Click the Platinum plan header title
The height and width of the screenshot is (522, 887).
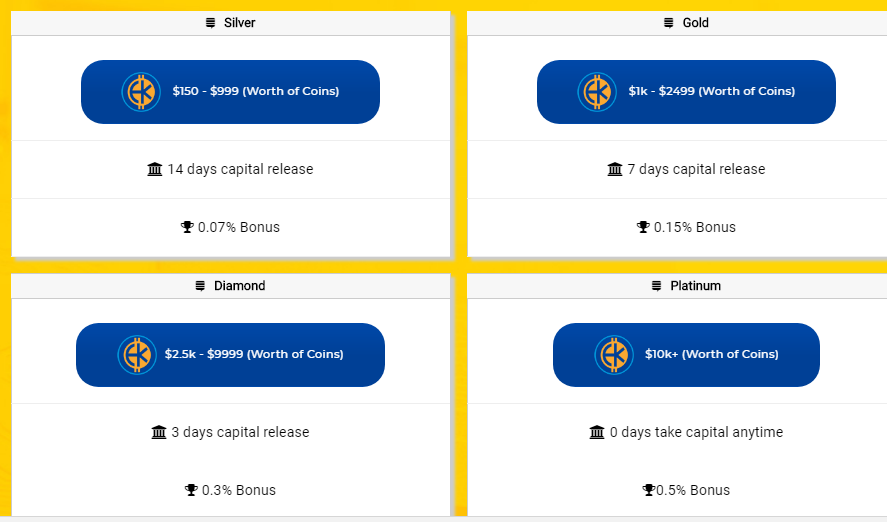click(695, 286)
